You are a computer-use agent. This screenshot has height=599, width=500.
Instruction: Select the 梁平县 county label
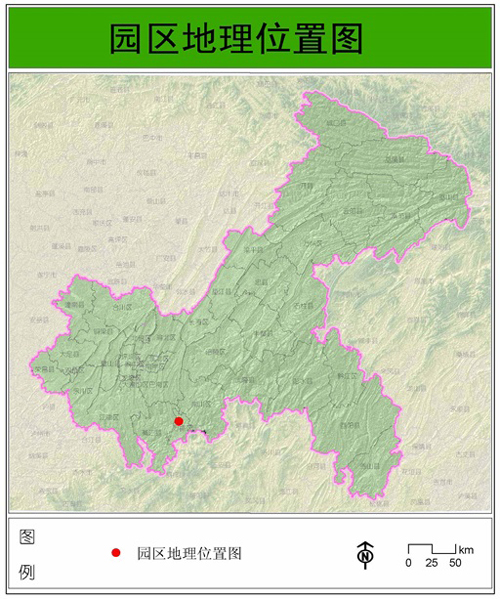coord(254,250)
